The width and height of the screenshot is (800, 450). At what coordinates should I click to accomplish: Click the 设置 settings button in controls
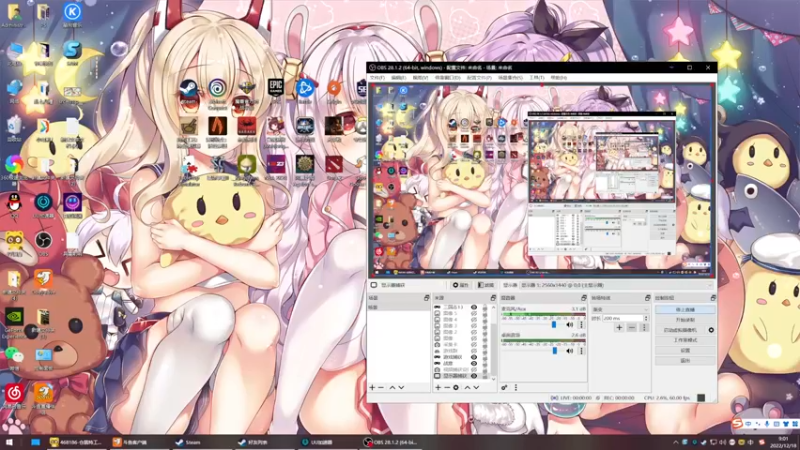[x=685, y=351]
